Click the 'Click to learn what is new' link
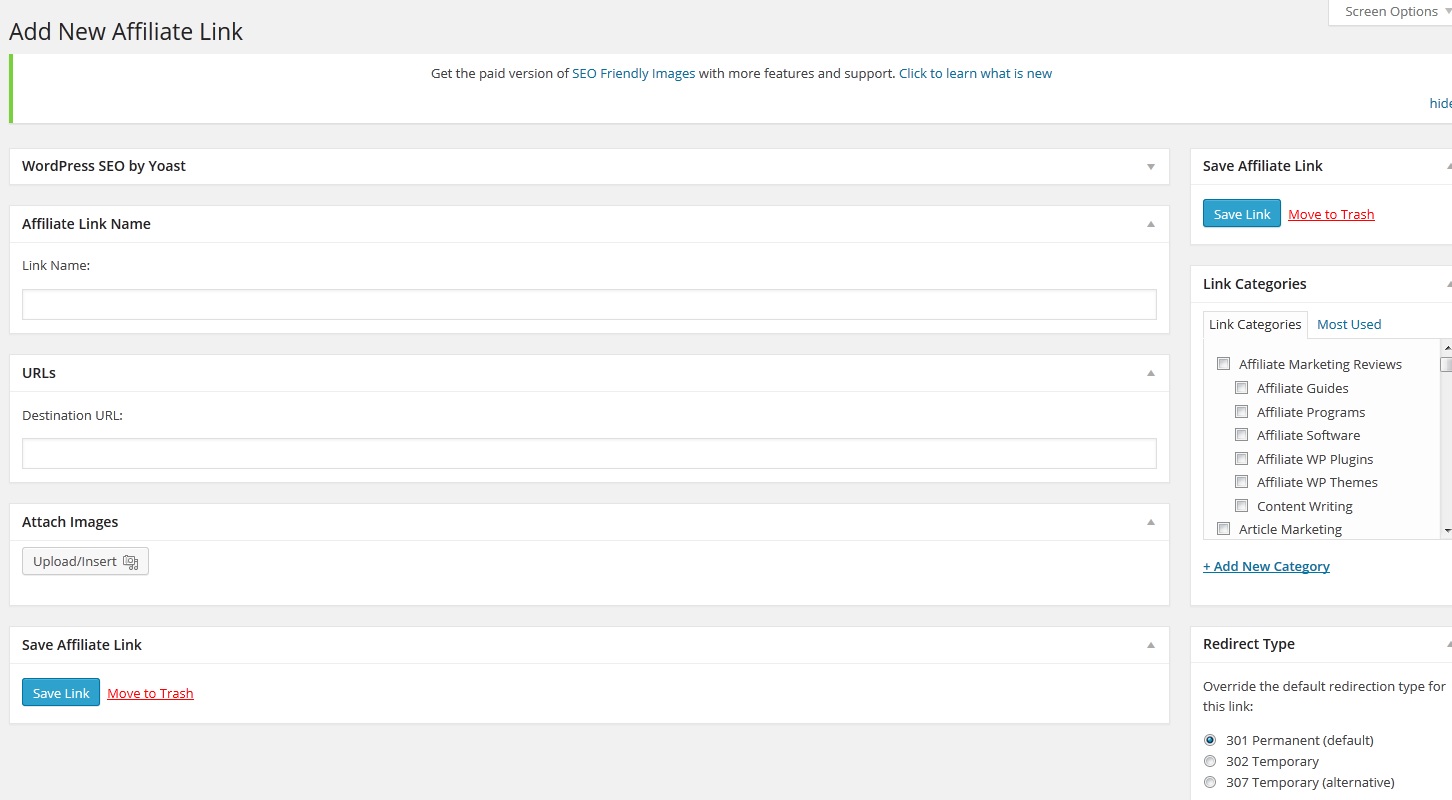Viewport: 1452px width, 800px height. point(975,73)
